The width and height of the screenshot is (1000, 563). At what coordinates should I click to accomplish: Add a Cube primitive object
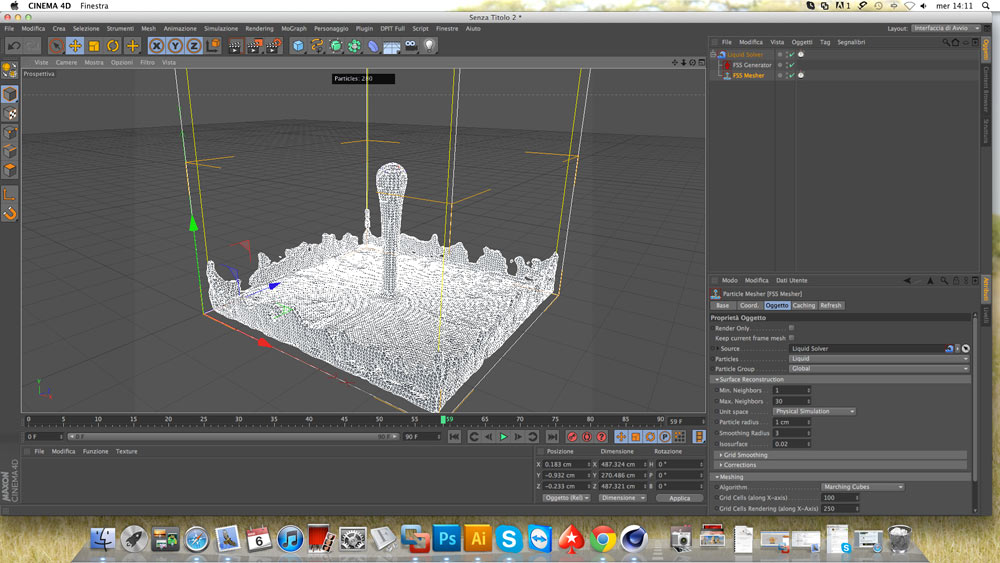[298, 46]
